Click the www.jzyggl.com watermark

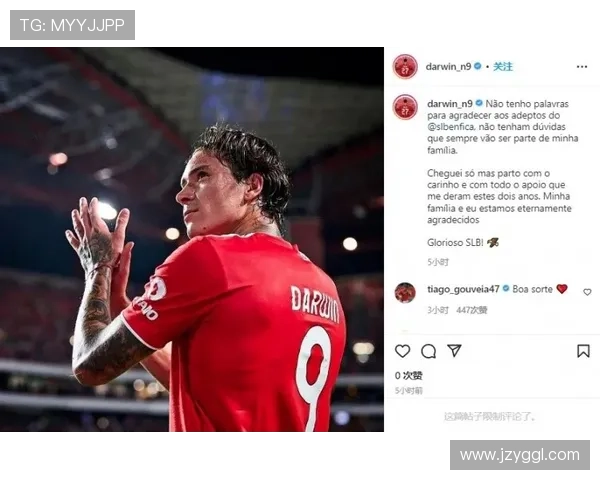click(x=520, y=455)
